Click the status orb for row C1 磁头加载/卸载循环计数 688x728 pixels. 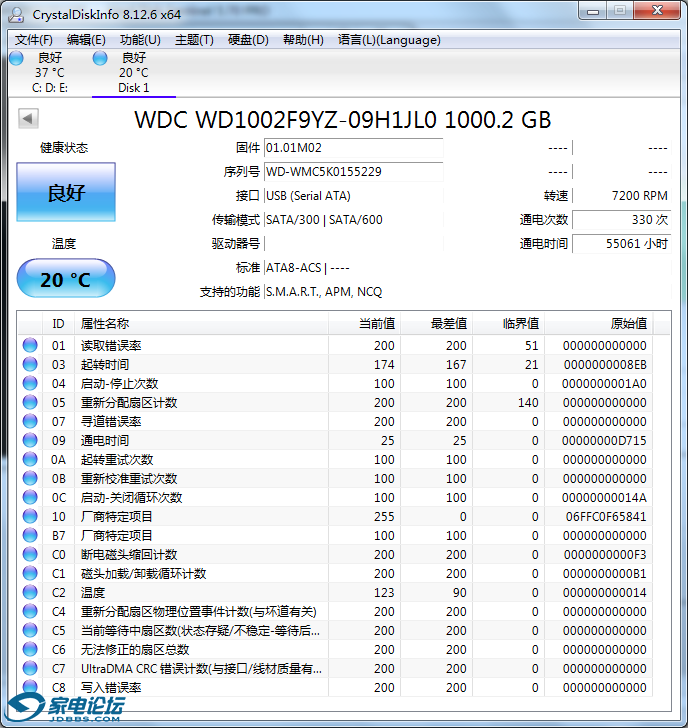[30, 573]
